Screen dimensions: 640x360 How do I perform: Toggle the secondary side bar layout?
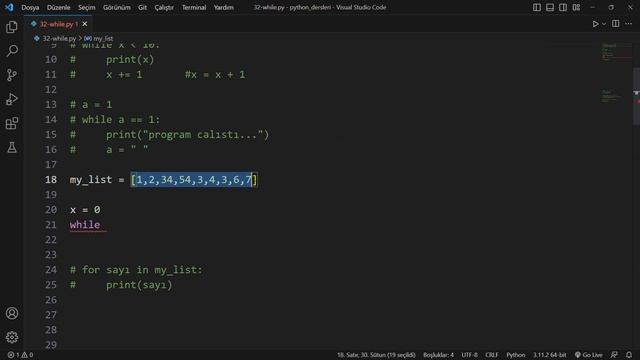click(563, 7)
